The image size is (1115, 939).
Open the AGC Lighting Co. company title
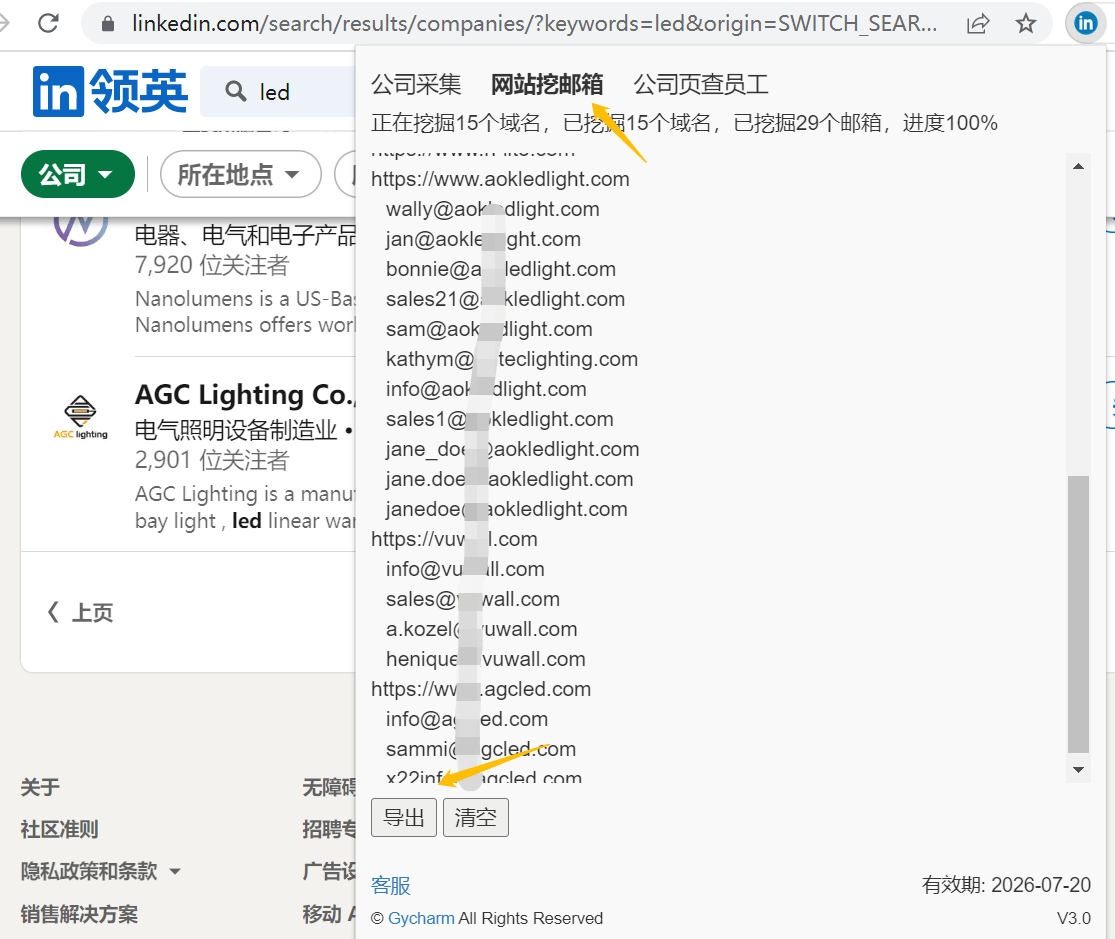245,395
